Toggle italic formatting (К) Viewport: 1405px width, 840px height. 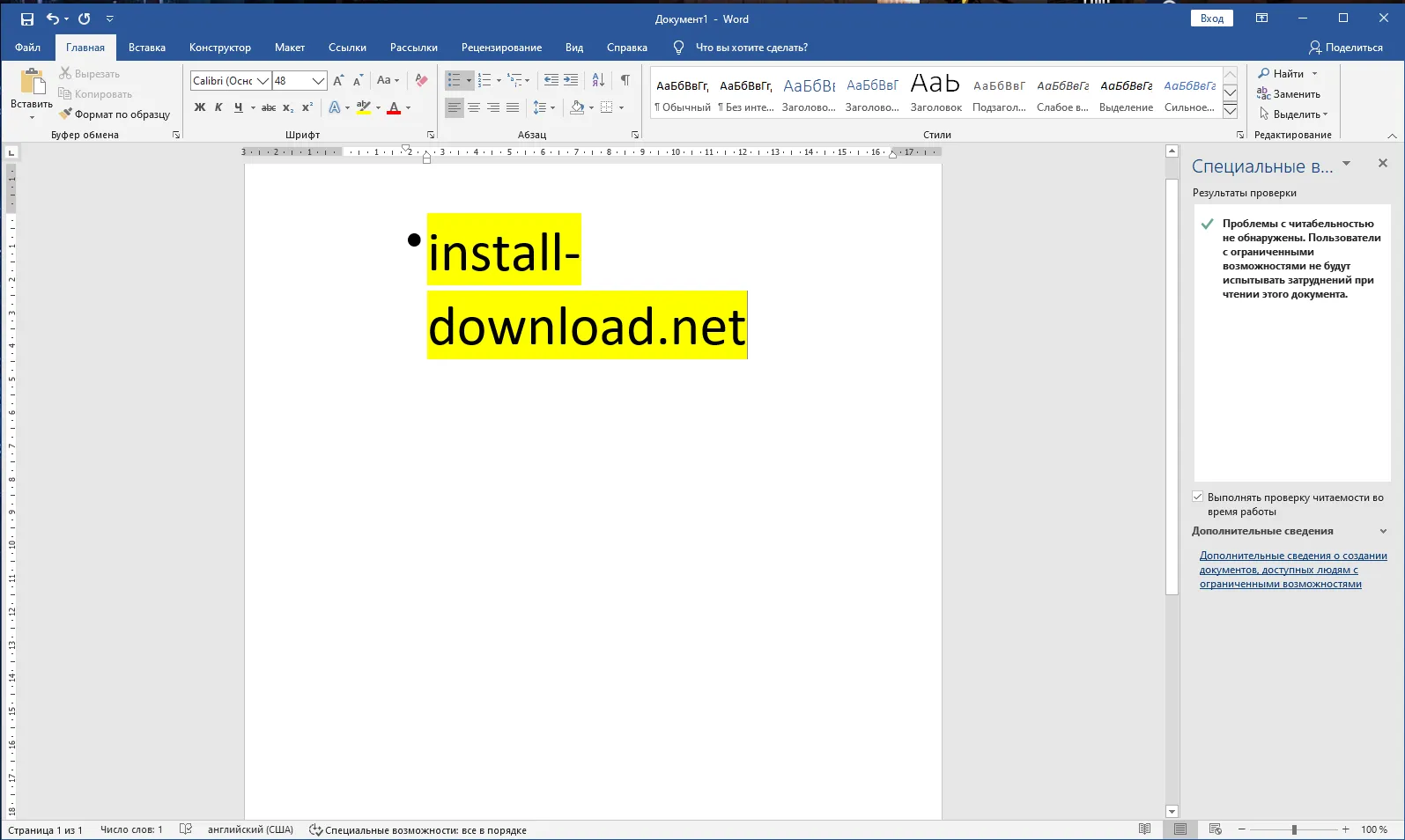(x=218, y=107)
